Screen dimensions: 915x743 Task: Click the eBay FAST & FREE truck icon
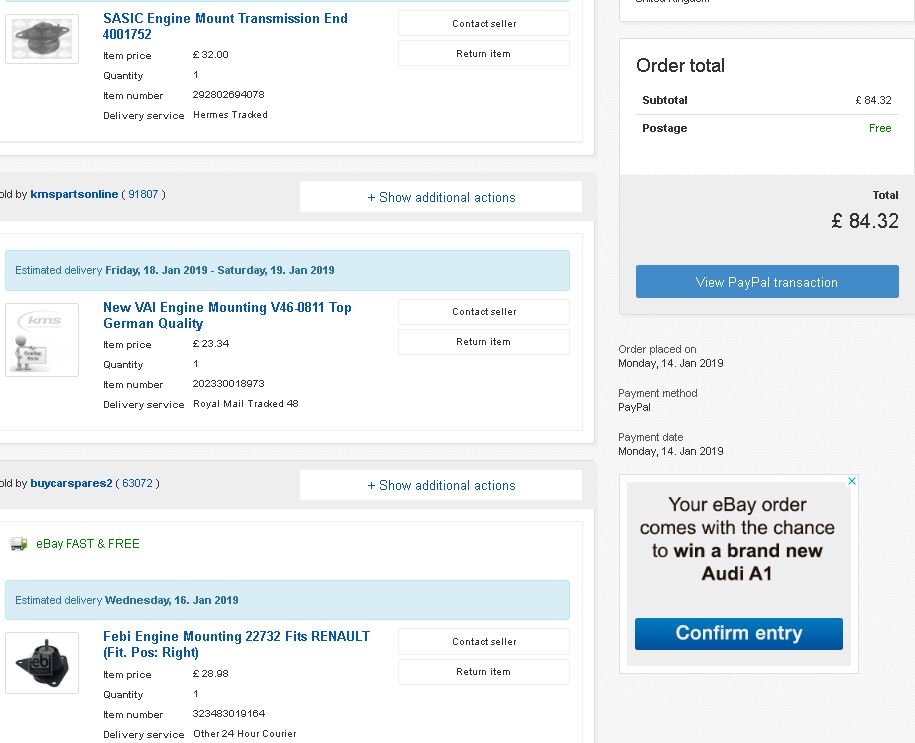tap(18, 544)
